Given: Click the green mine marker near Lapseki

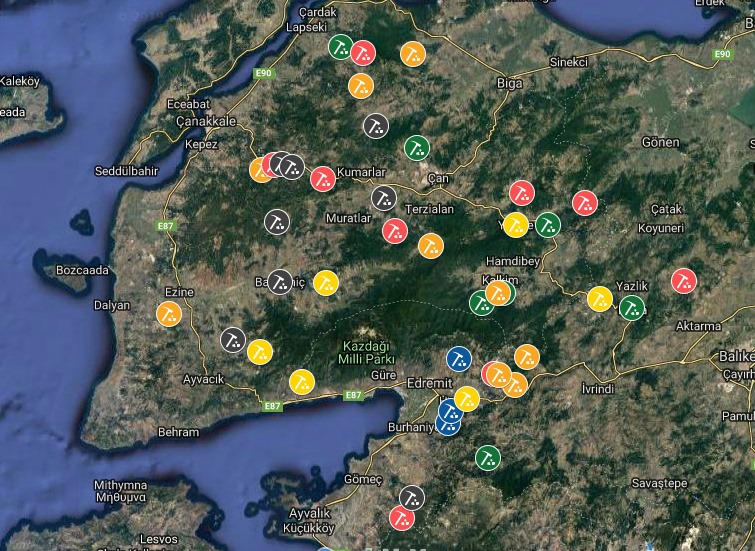Looking at the screenshot, I should pos(341,47).
